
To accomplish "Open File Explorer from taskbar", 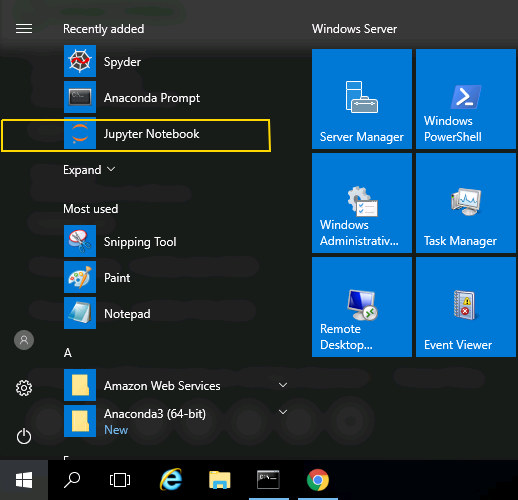I will coord(220,480).
